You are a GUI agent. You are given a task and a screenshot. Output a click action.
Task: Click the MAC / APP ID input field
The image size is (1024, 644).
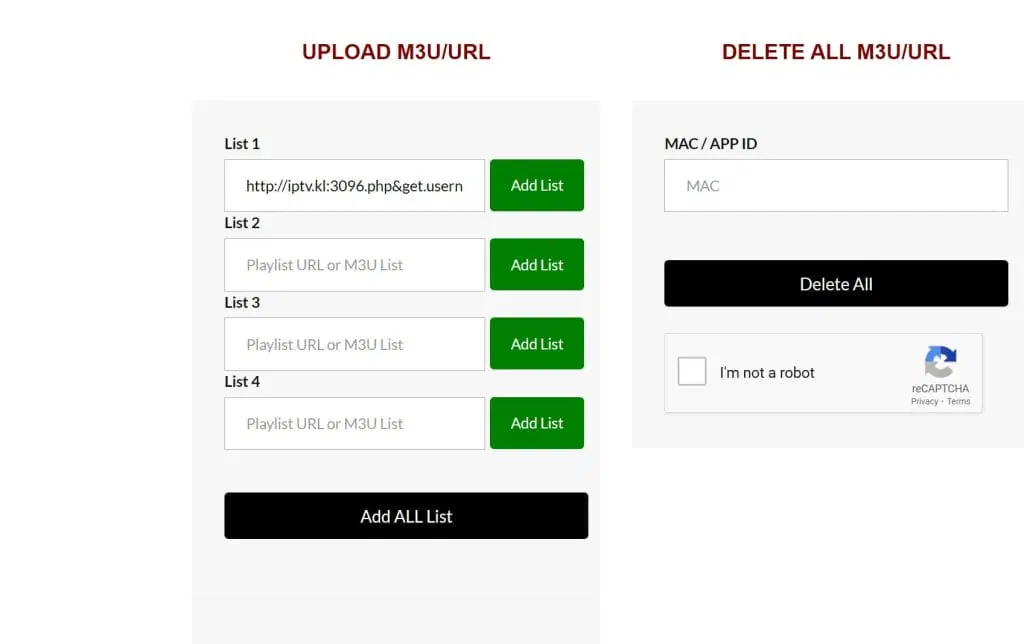[x=836, y=186]
